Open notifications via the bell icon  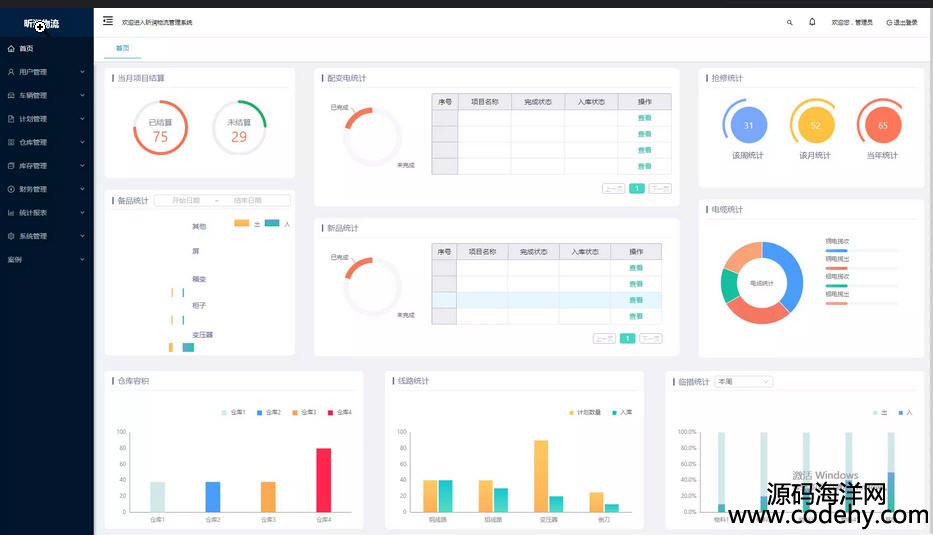[812, 22]
